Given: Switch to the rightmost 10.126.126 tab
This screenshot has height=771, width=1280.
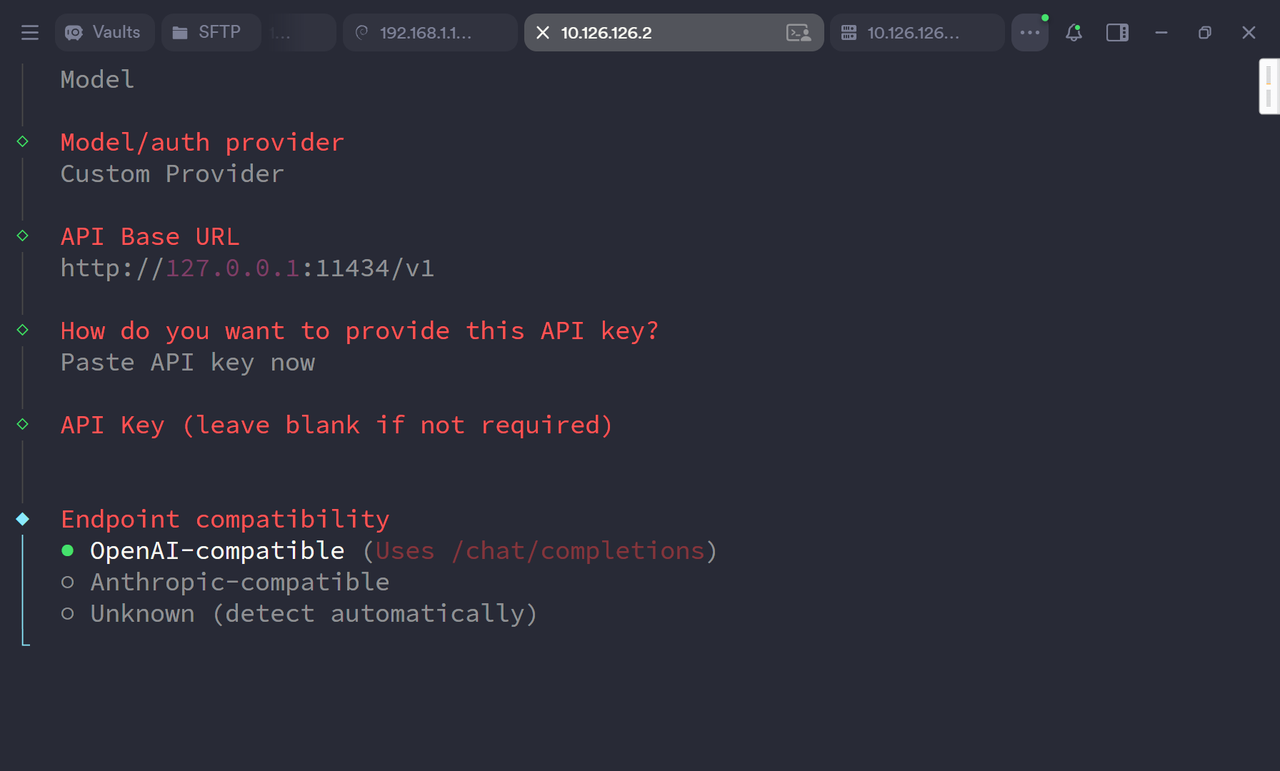Looking at the screenshot, I should (916, 32).
